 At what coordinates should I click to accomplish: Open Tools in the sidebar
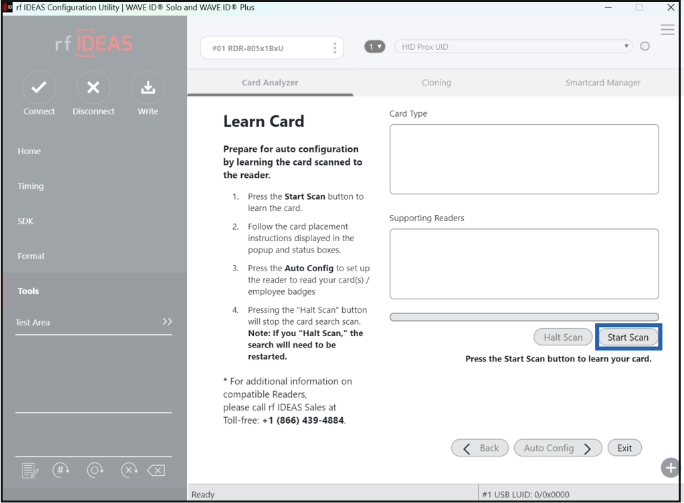[28, 291]
